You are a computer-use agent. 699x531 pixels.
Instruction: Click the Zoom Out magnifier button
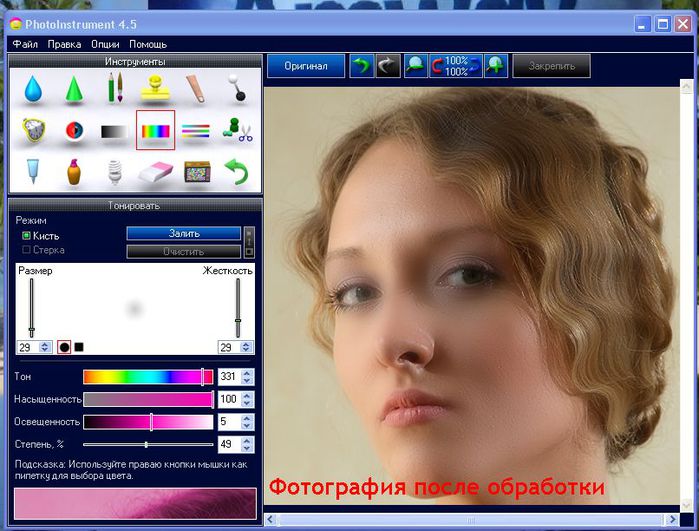[x=415, y=66]
